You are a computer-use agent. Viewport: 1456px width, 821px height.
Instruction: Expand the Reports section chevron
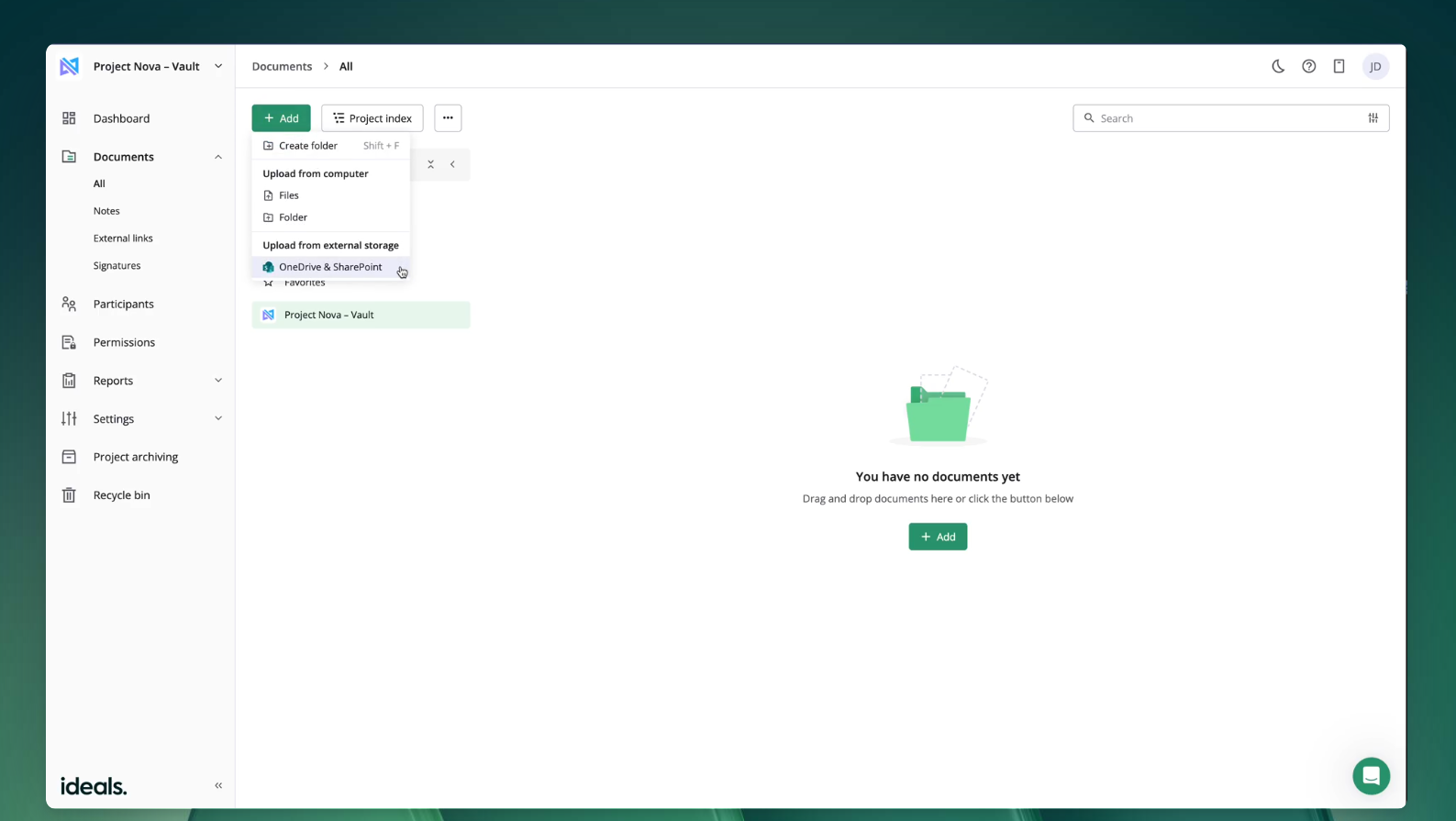[218, 380]
